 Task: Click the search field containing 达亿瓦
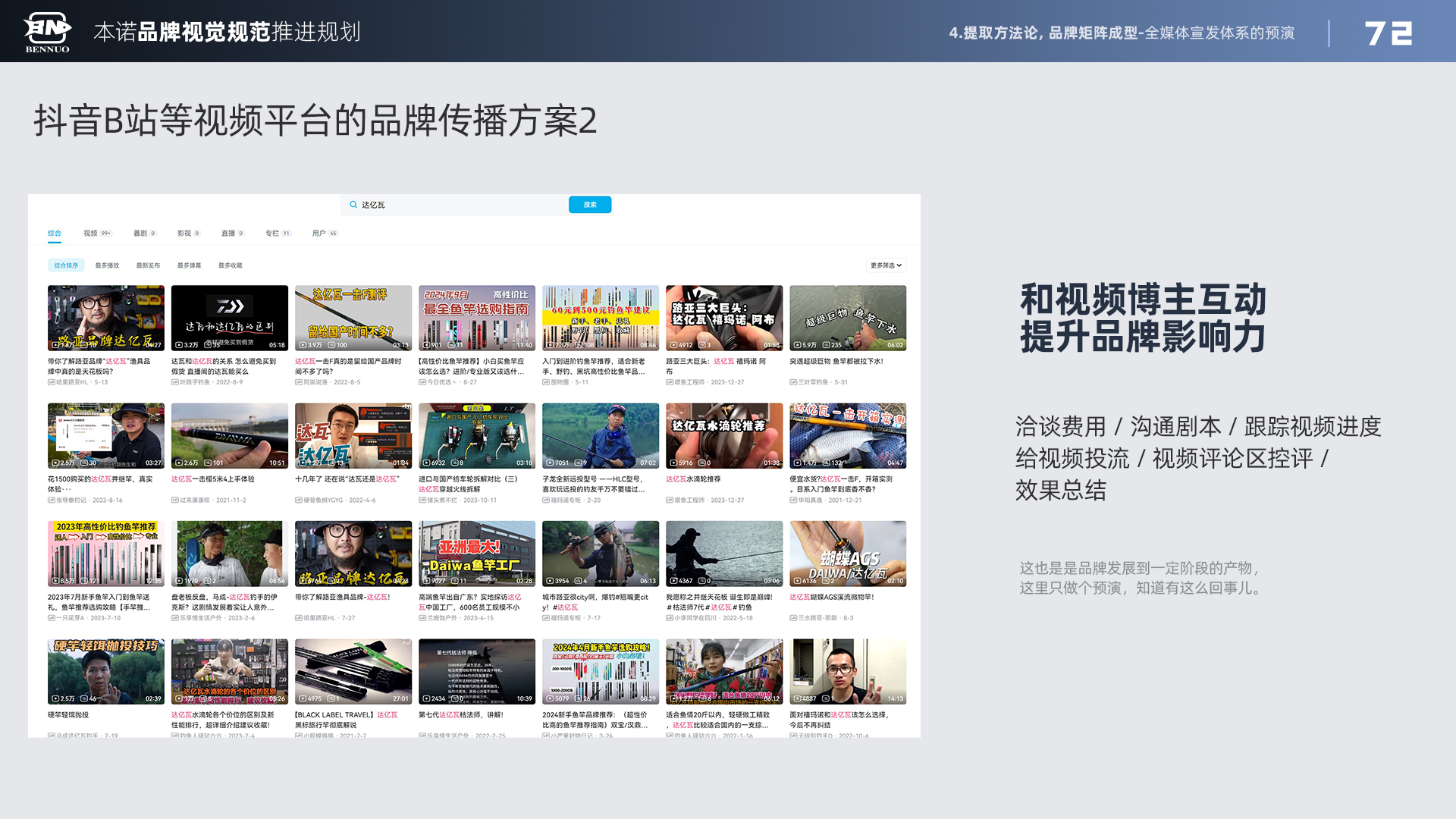coord(454,205)
